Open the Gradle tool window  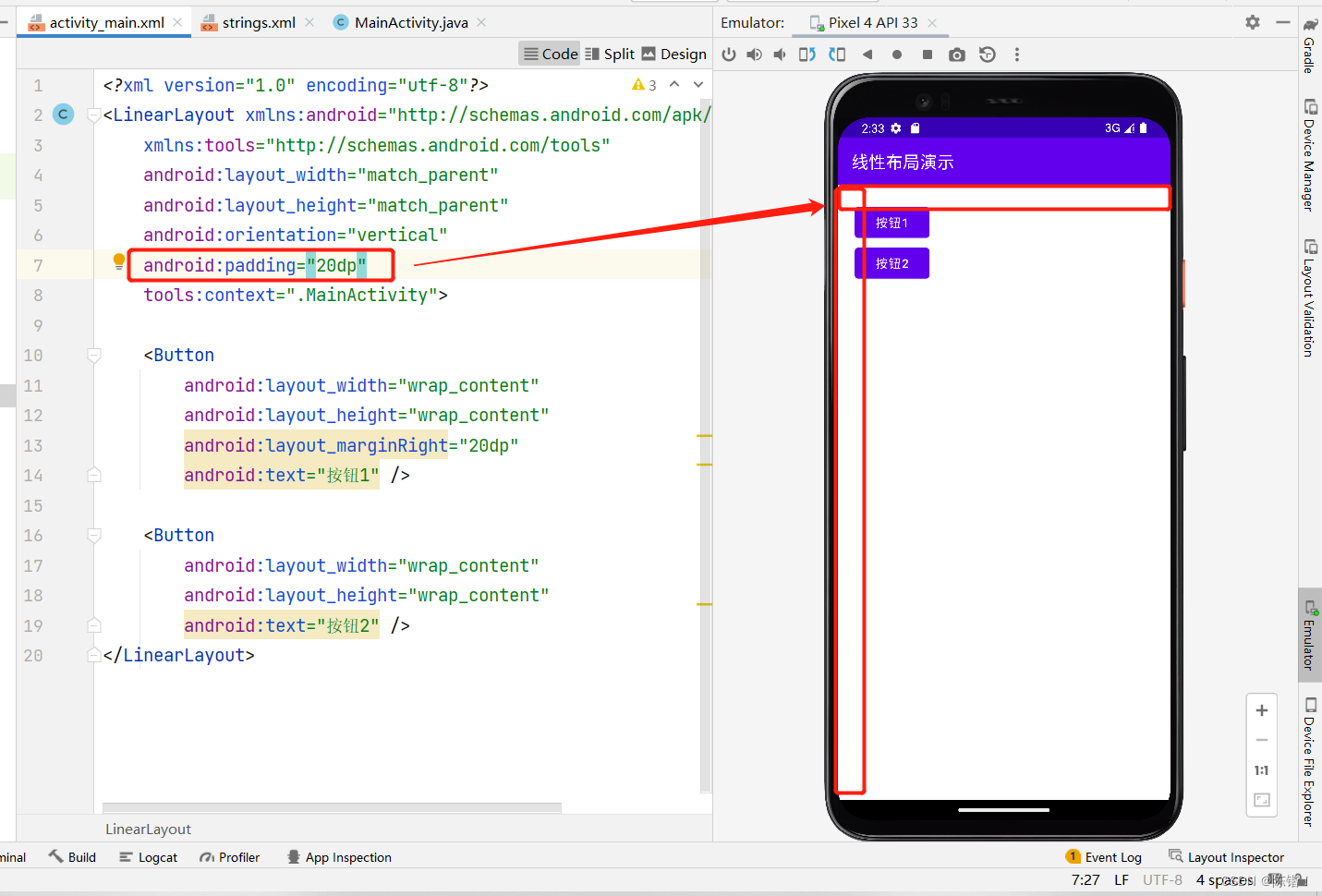1310,44
